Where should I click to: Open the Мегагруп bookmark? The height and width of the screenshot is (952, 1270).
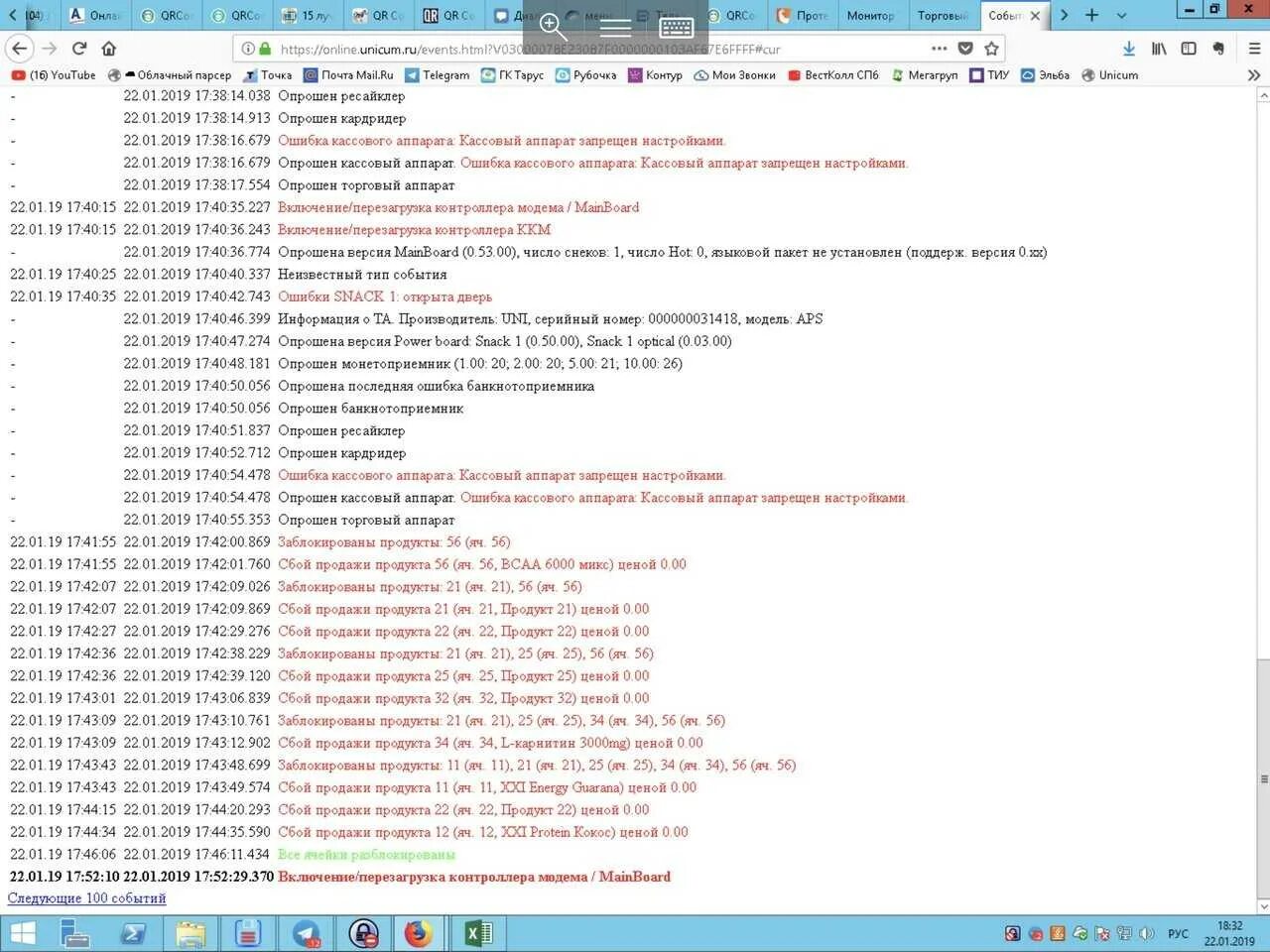click(925, 75)
